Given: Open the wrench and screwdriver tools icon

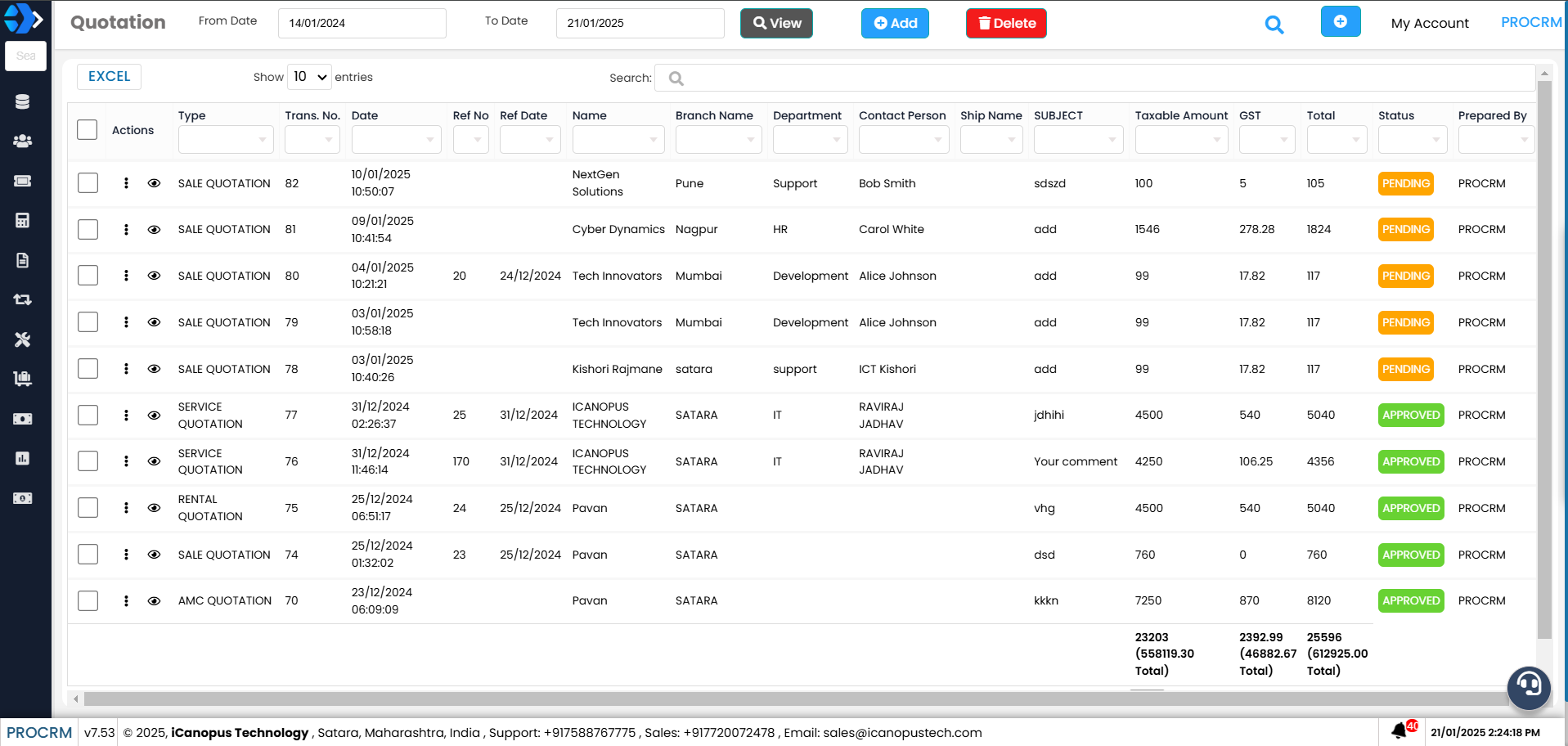Looking at the screenshot, I should (22, 339).
